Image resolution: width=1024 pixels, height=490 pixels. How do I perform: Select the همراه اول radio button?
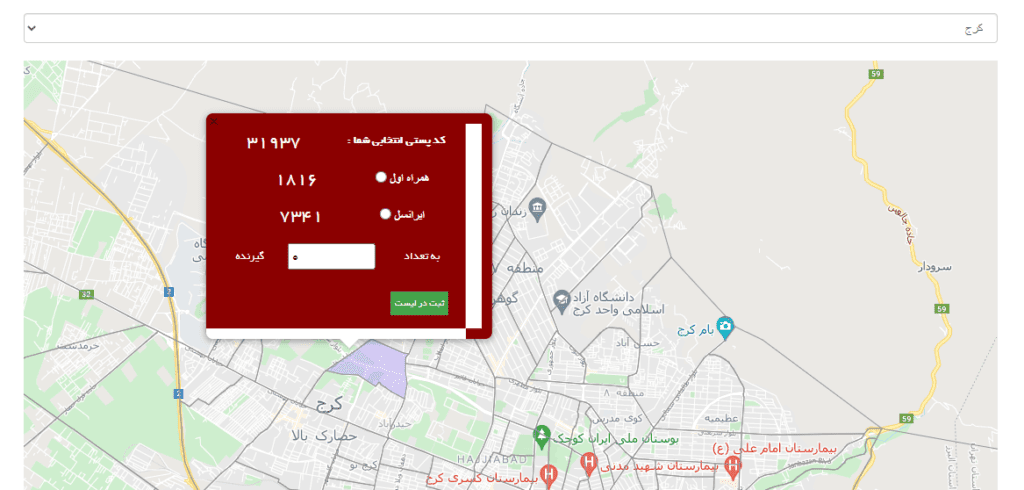tap(381, 177)
